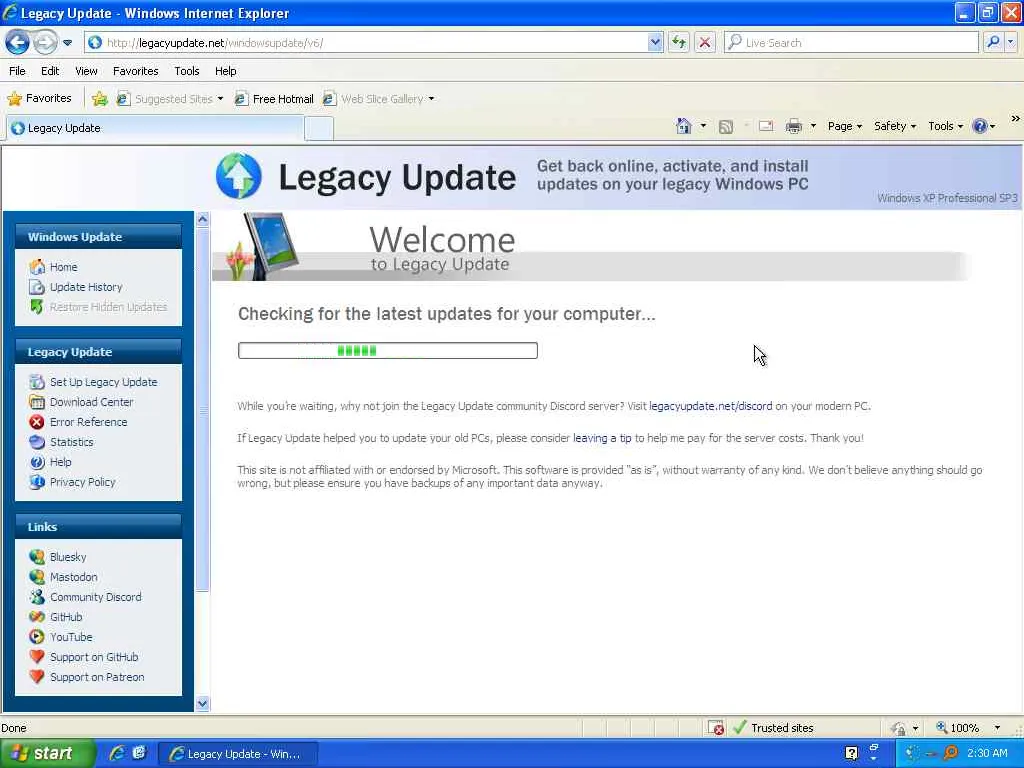Click the Help icon in Legacy Update panel
The height and width of the screenshot is (768, 1024).
37,462
